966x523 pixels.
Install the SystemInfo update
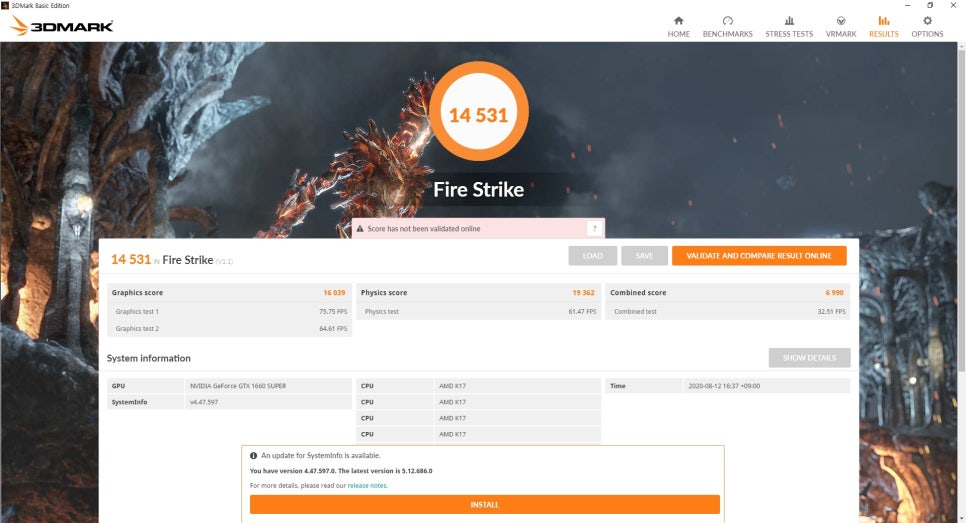click(x=485, y=505)
